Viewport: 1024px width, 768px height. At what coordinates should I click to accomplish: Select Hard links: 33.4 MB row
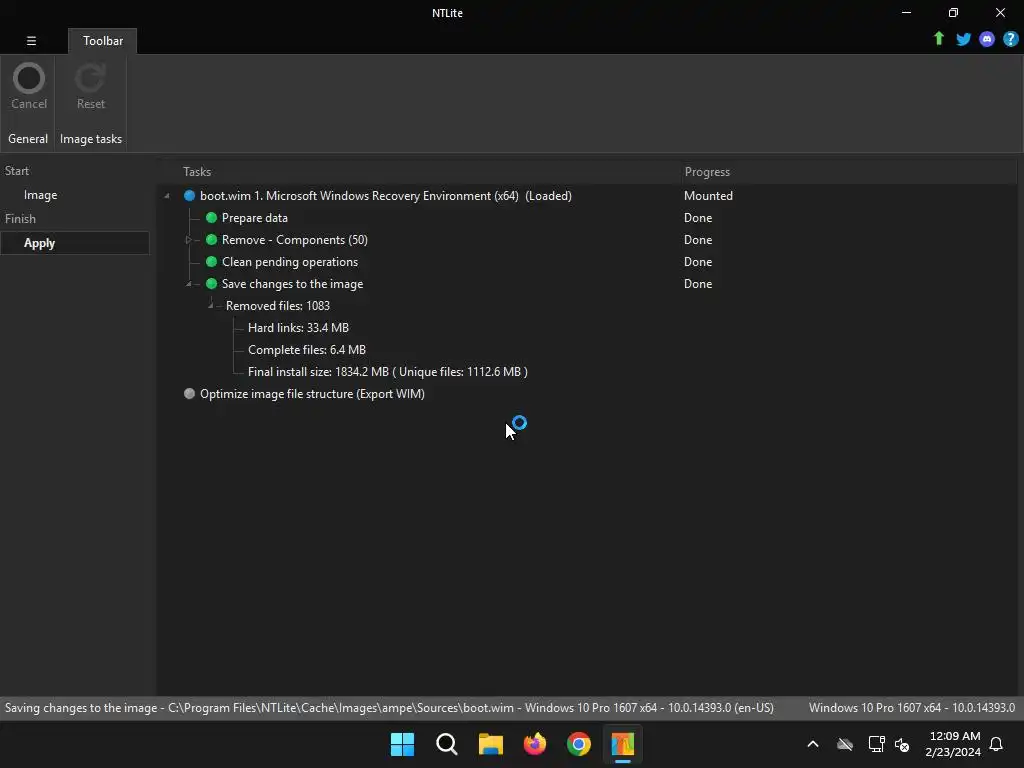(x=298, y=328)
